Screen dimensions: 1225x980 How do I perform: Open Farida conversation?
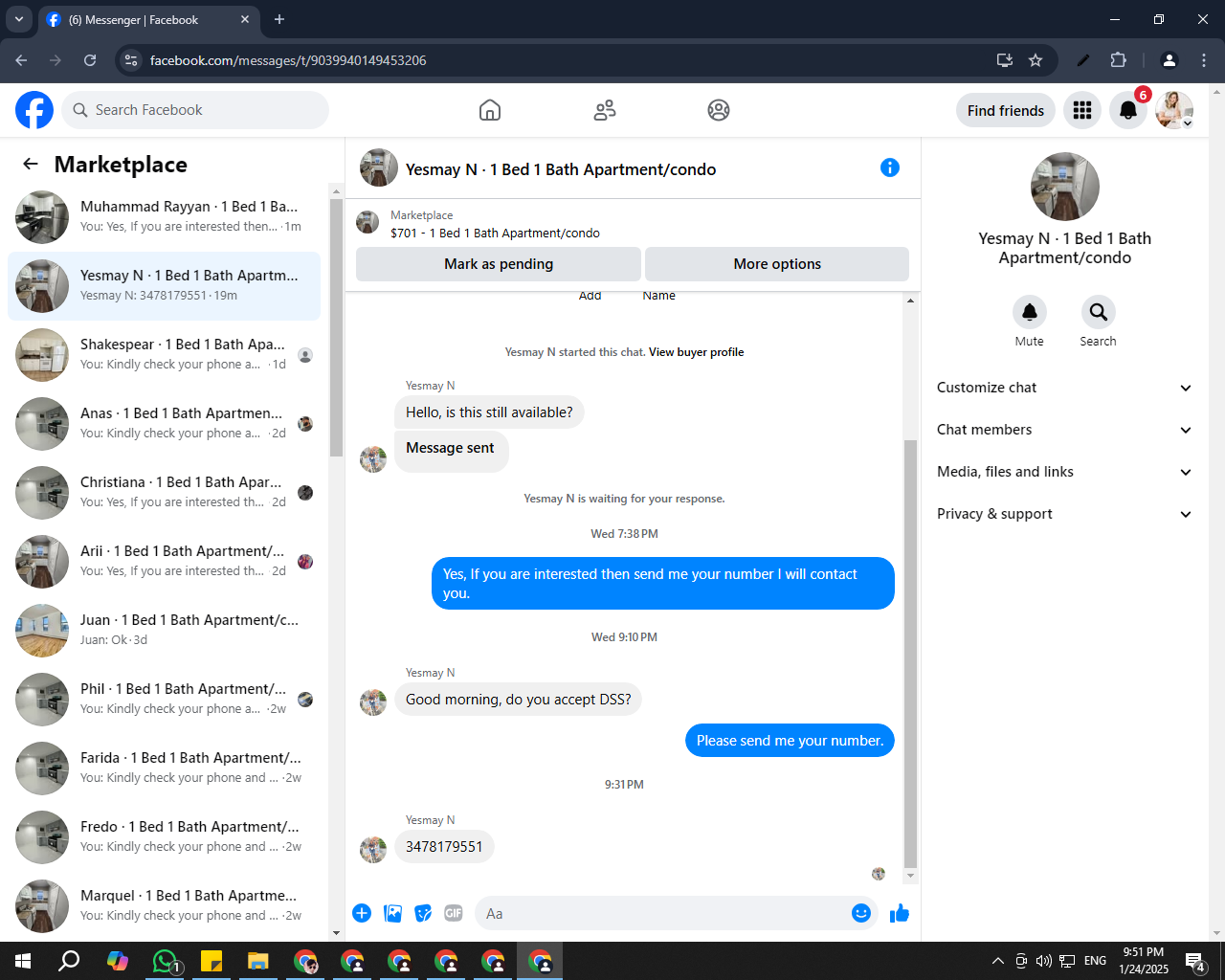tap(164, 768)
